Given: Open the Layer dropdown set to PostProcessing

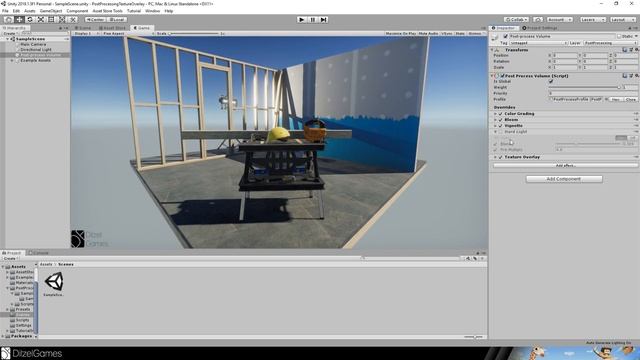Looking at the screenshot, I should [x=610, y=43].
